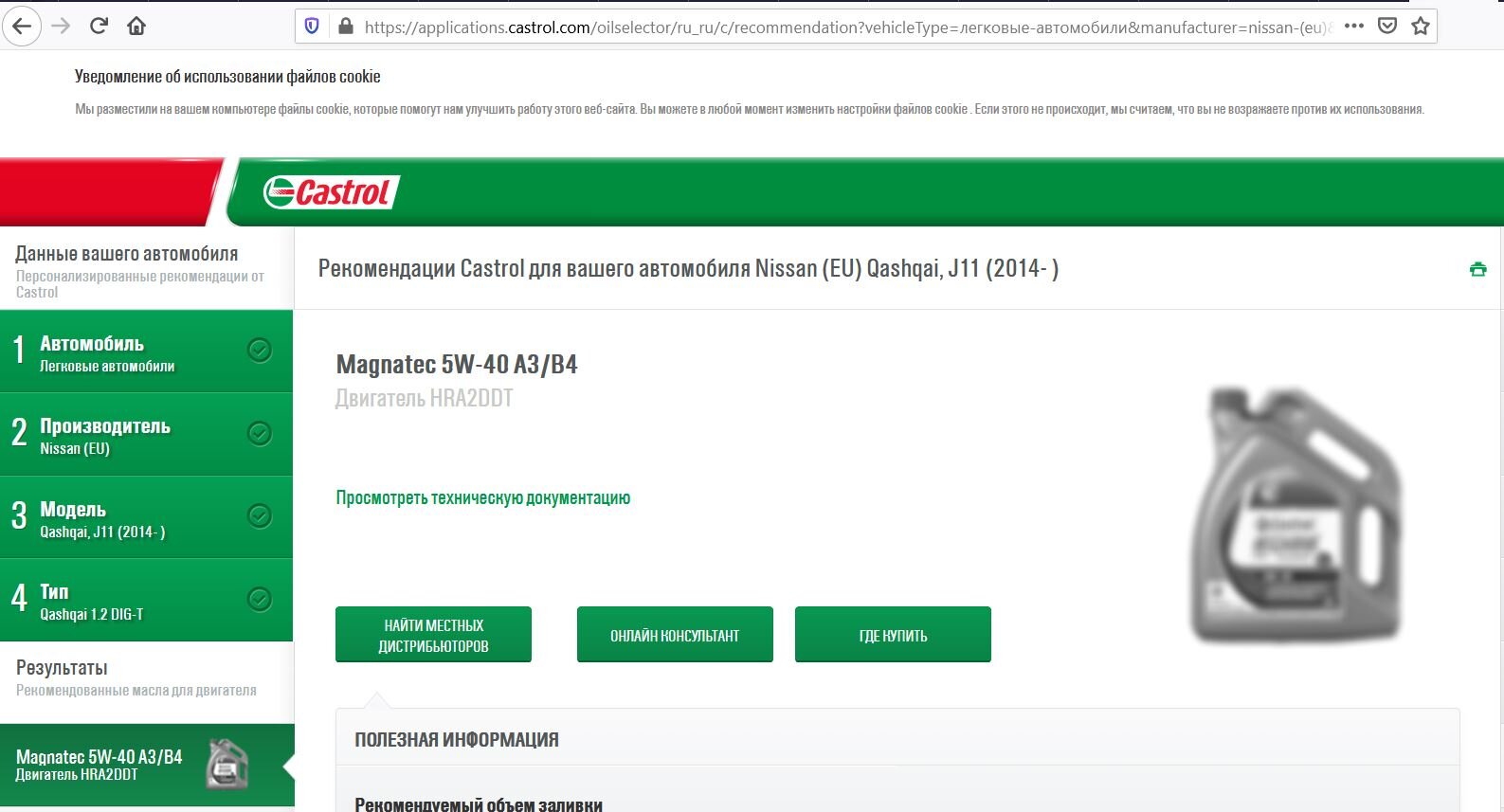Click Magnatec 5W-40 A3/B4 product heading
Viewport: 1504px width, 812px height.
click(457, 364)
